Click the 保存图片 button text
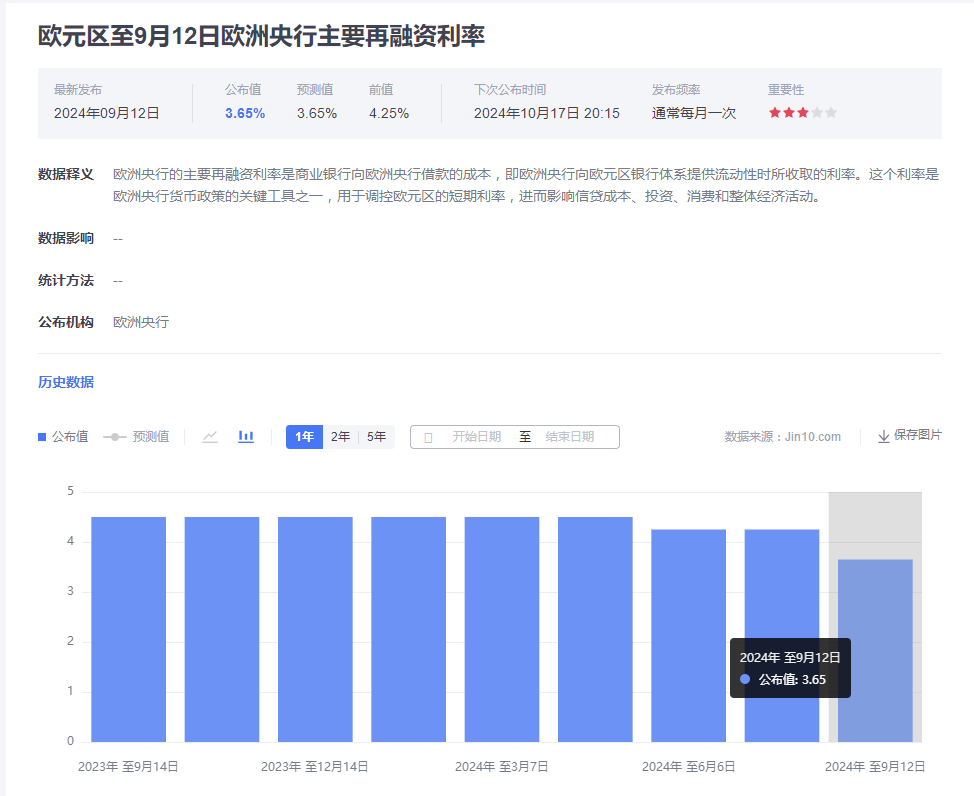 [918, 435]
